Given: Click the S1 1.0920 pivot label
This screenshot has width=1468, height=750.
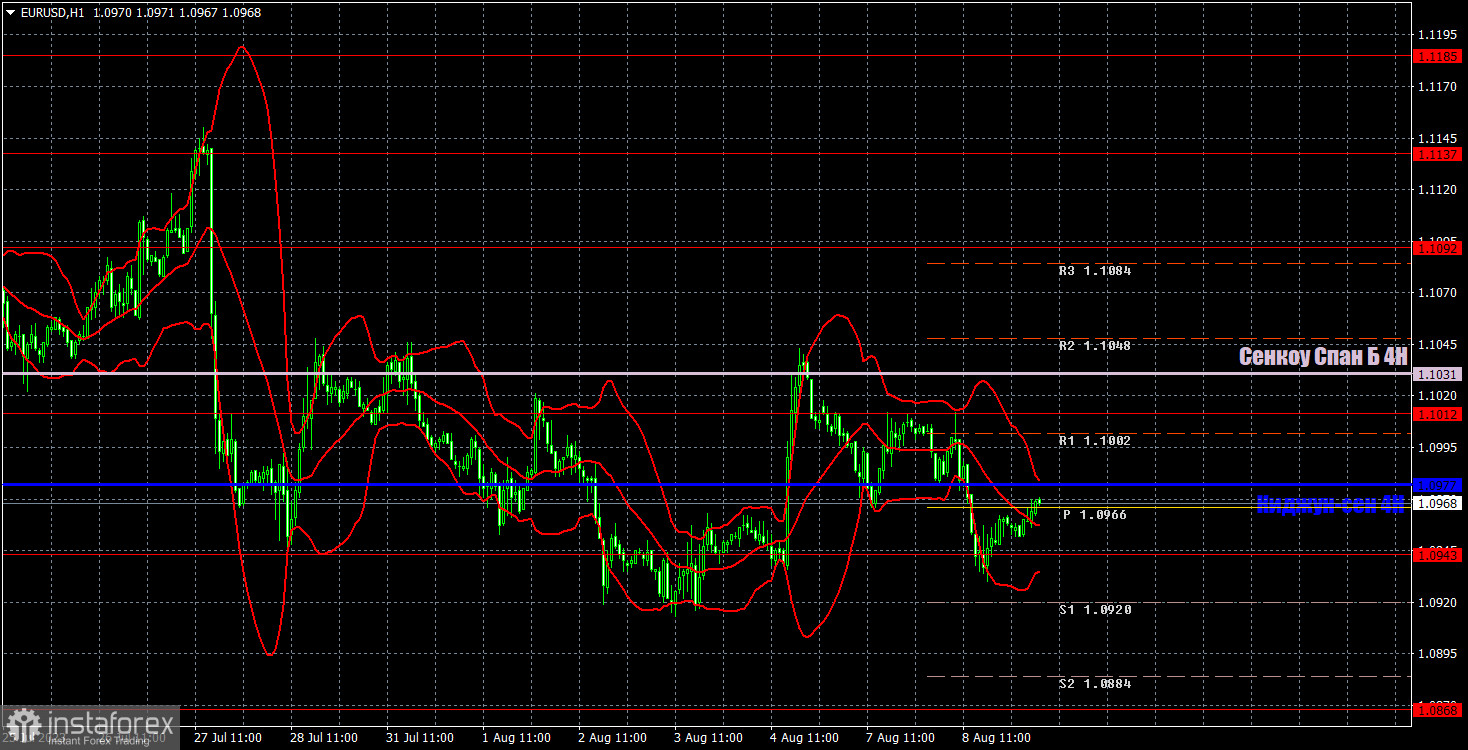Looking at the screenshot, I should [x=1095, y=609].
